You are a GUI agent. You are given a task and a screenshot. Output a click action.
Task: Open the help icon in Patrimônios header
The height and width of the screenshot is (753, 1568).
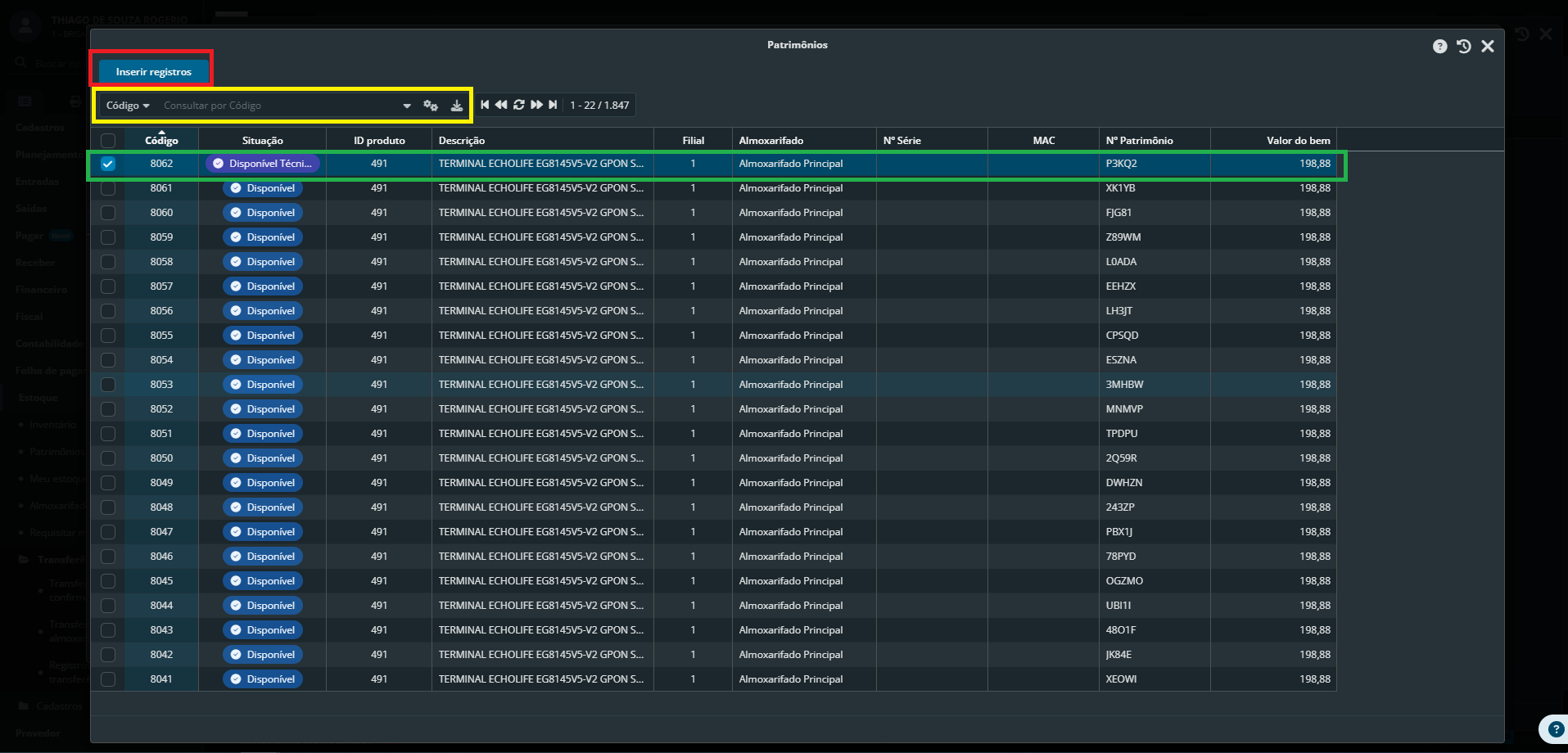[x=1439, y=47]
